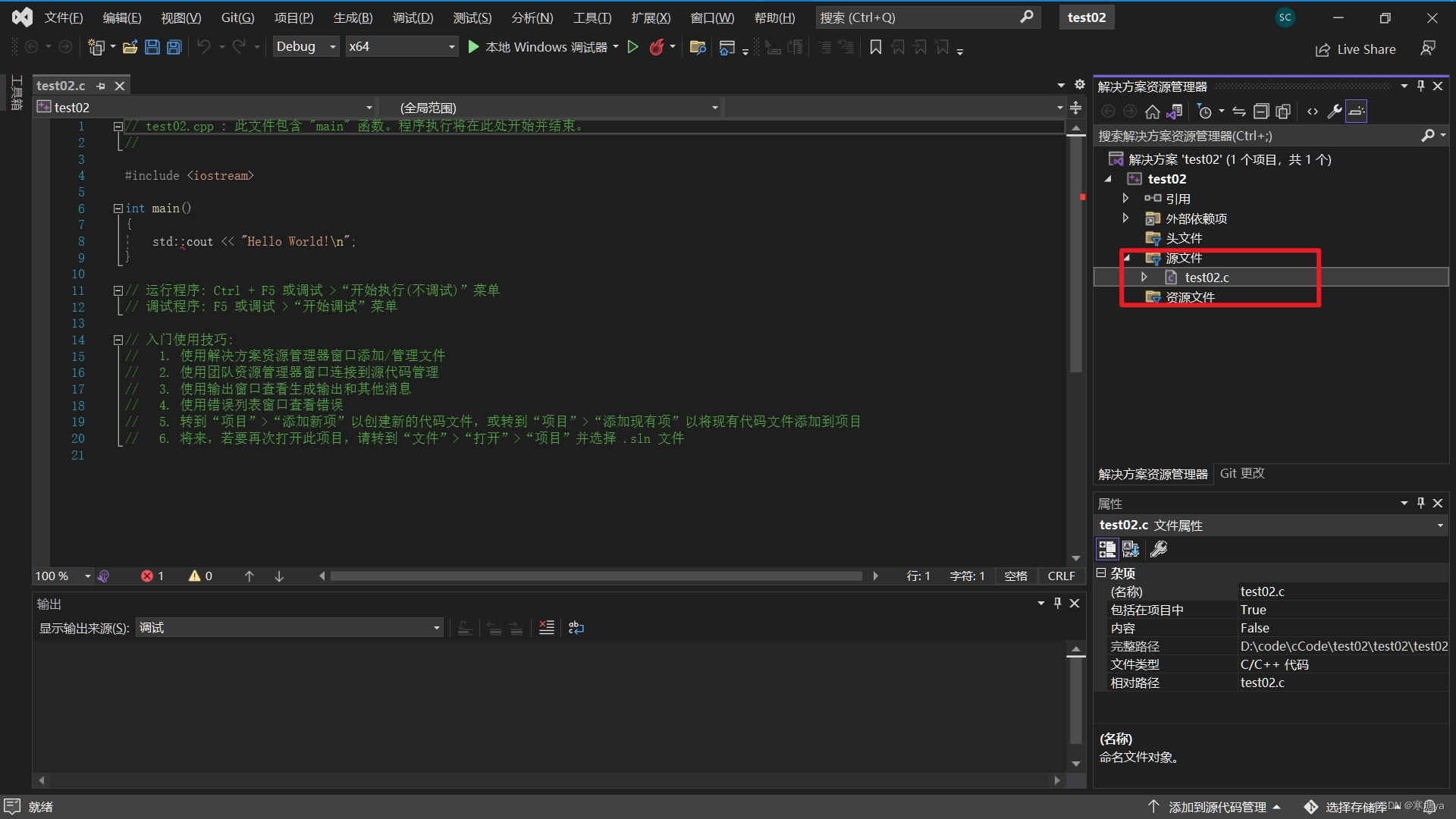The width and height of the screenshot is (1456, 819).
Task: Toggle Categorized view in Properties panel
Action: click(1107, 549)
